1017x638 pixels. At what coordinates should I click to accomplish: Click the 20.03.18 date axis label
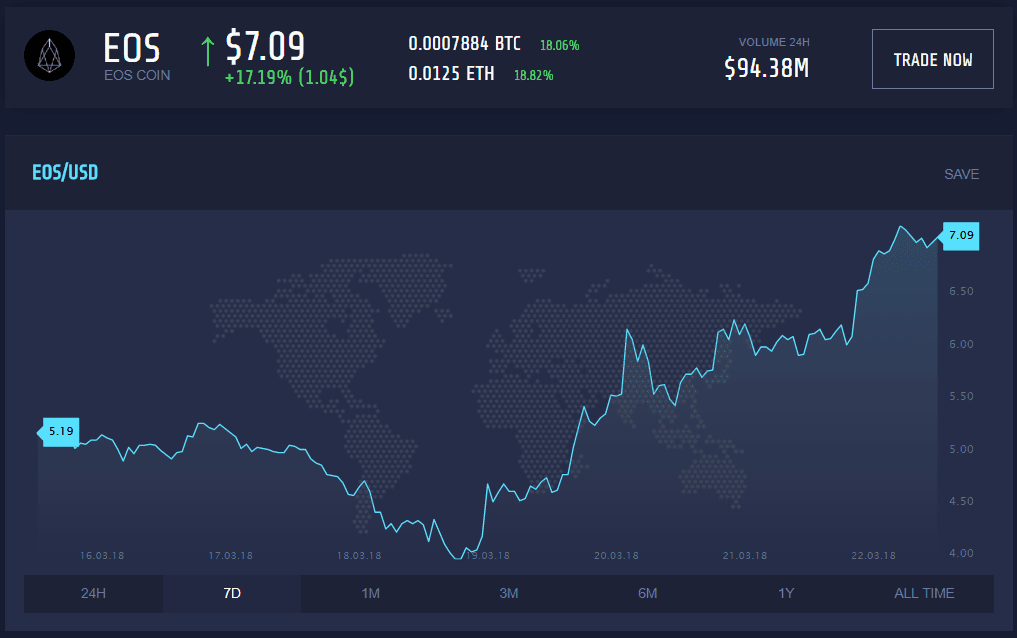point(616,556)
